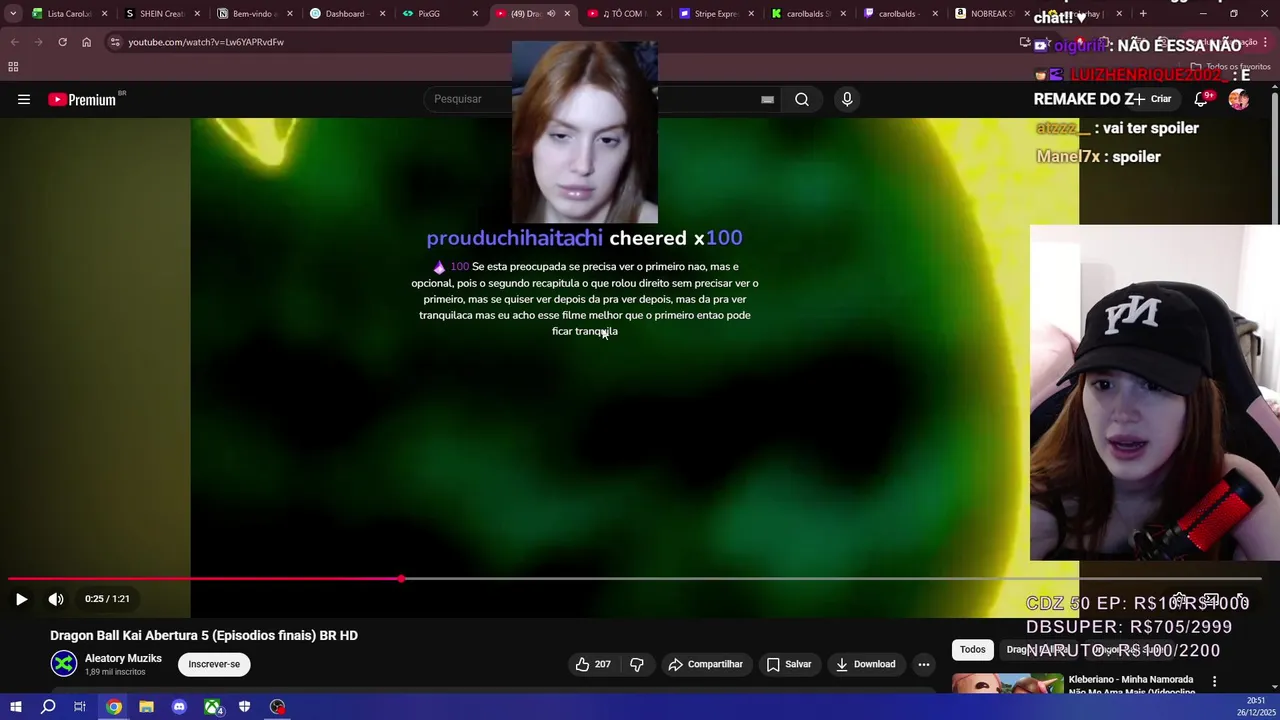Open the tab search dropdown arrow

pos(12,14)
